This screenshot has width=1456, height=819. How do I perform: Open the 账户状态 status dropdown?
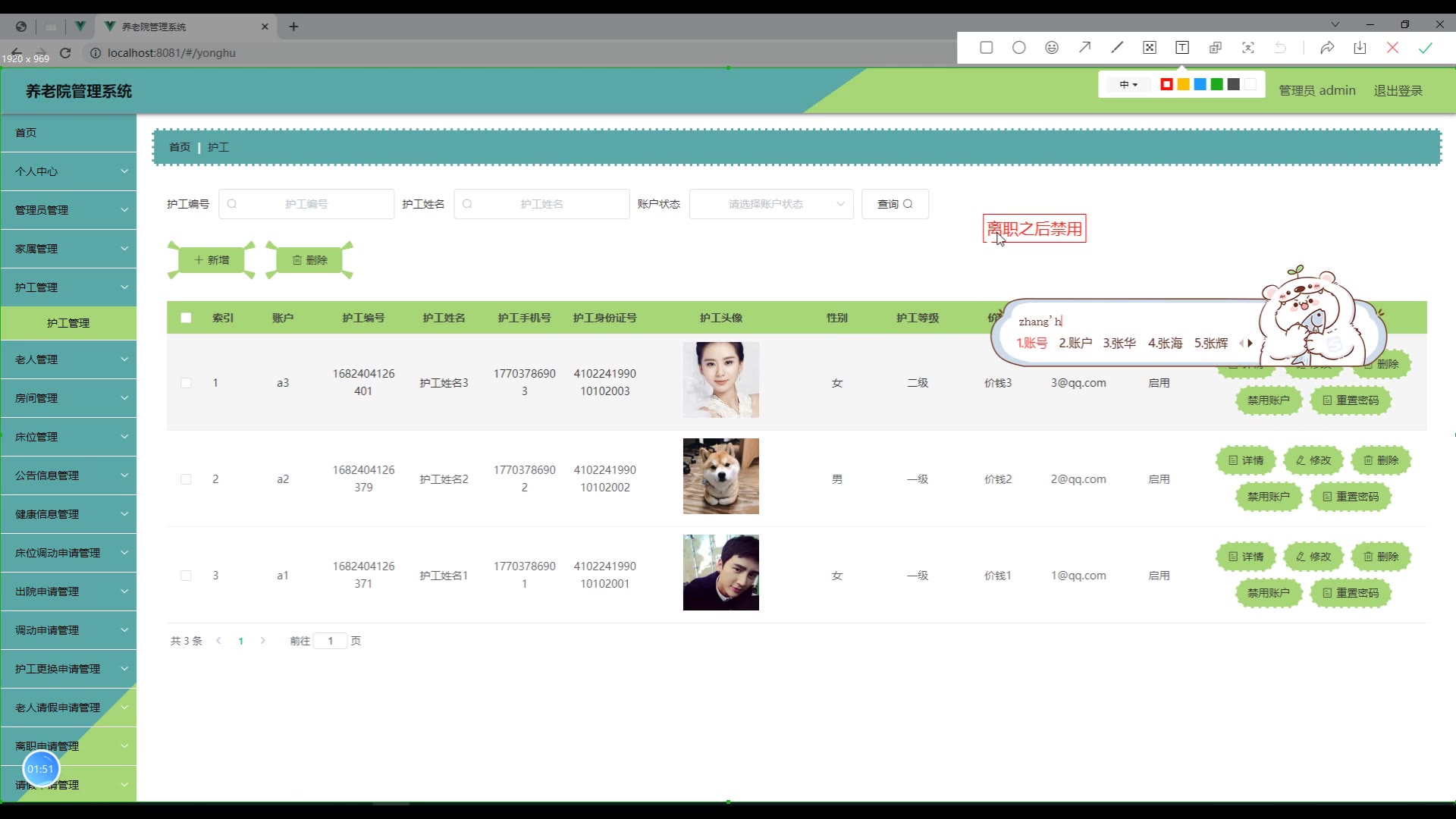pos(770,204)
